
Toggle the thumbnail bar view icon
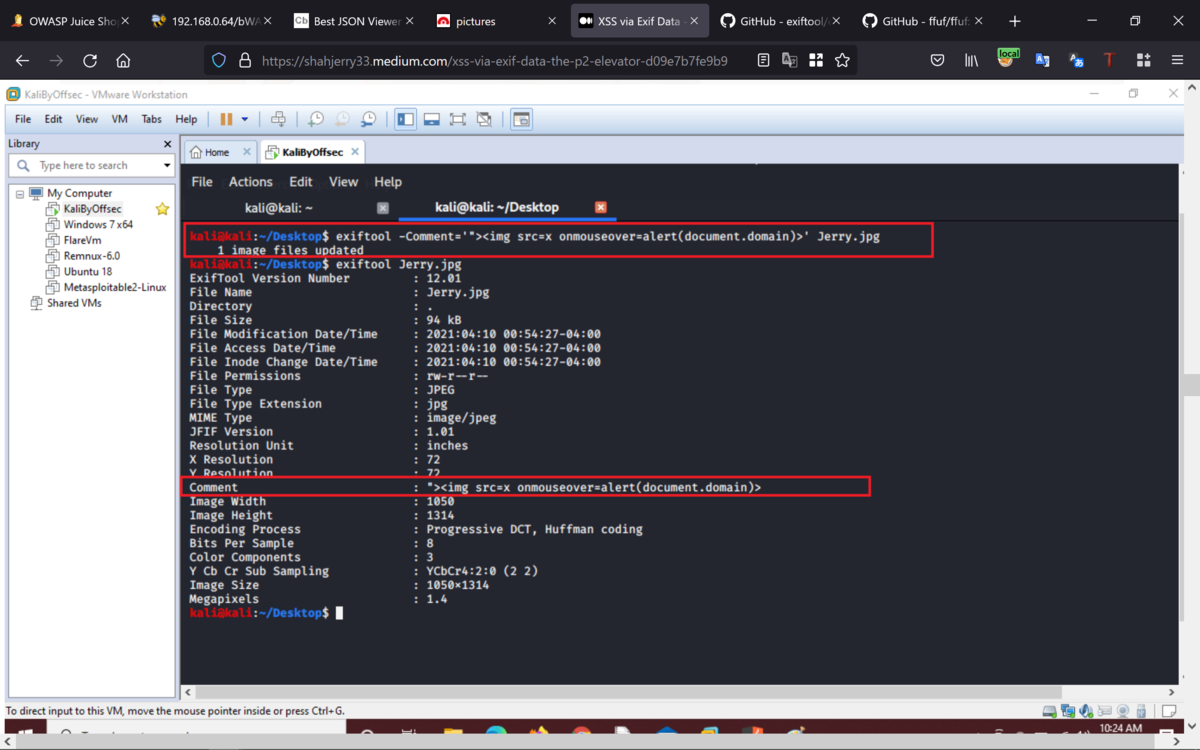coord(431,119)
